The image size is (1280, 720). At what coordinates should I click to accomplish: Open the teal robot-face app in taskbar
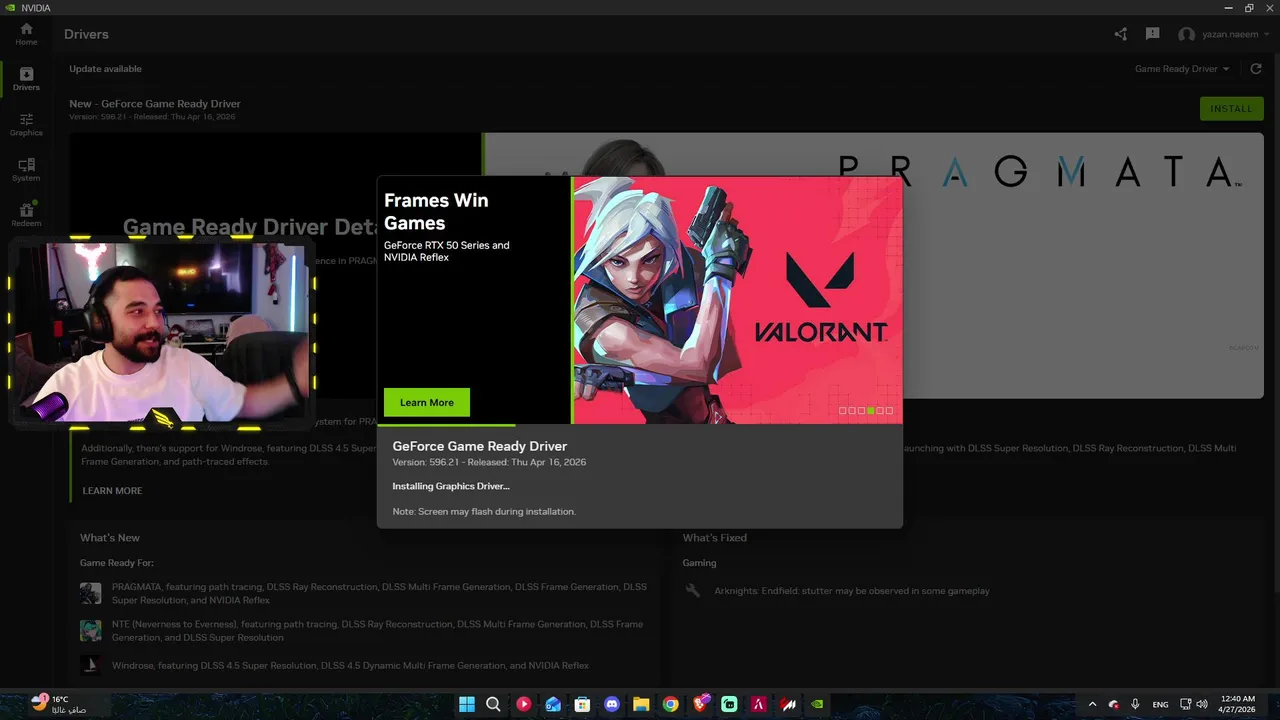730,704
